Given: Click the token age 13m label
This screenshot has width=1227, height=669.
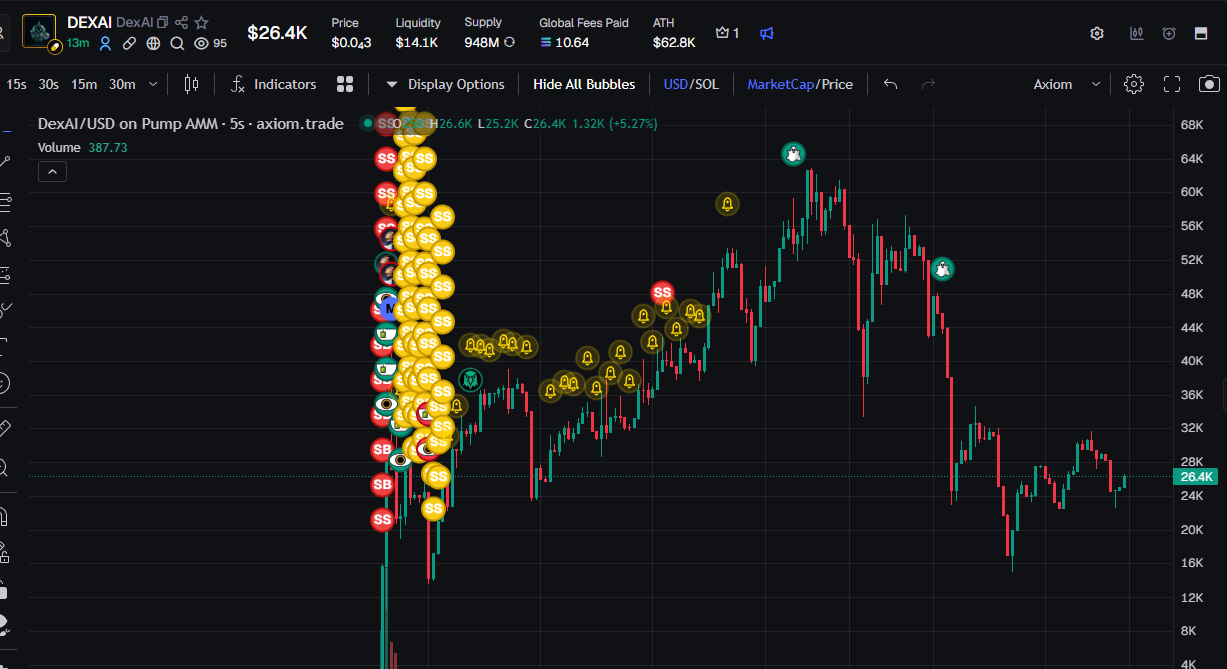Looking at the screenshot, I should click(x=78, y=43).
